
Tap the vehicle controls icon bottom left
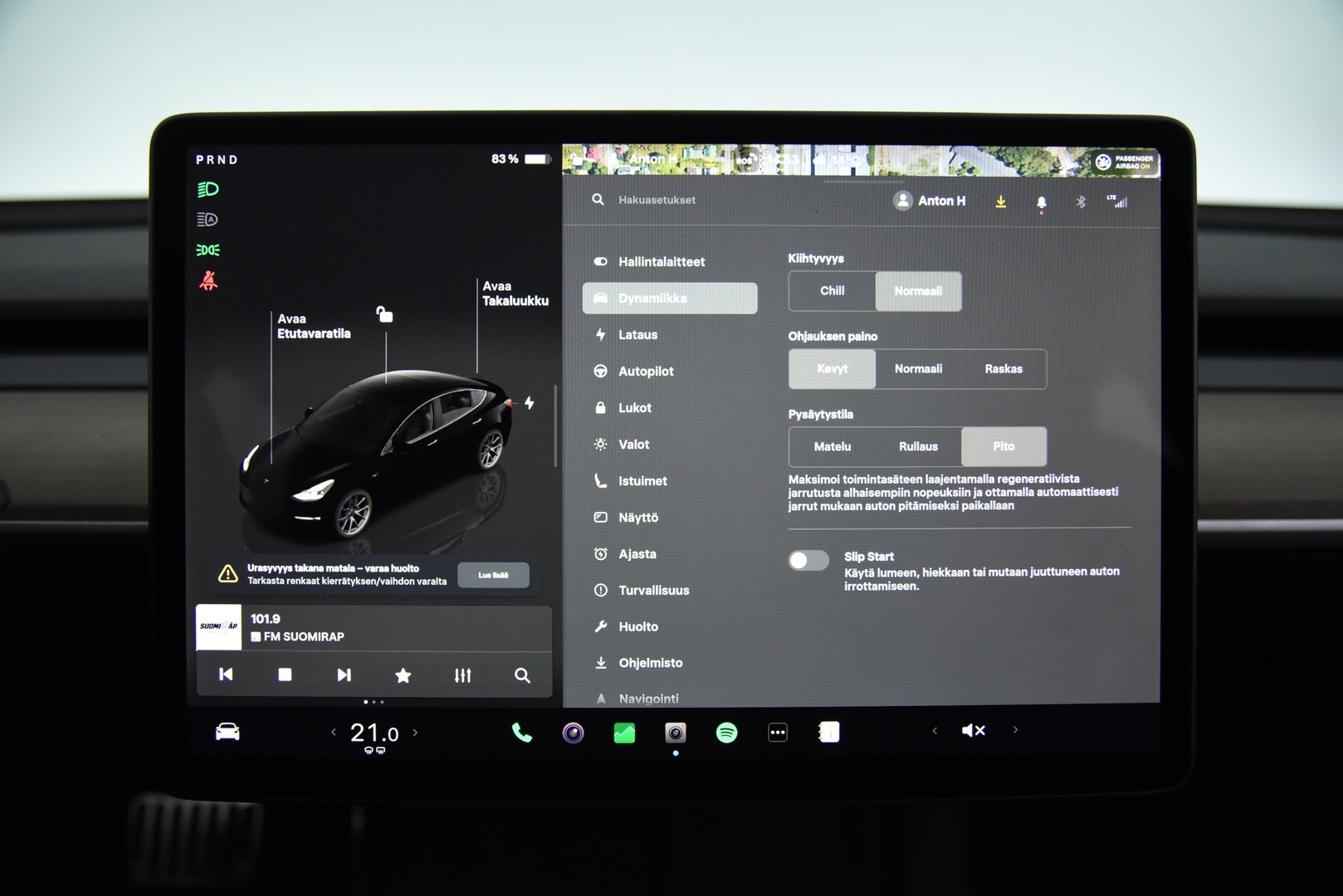224,731
